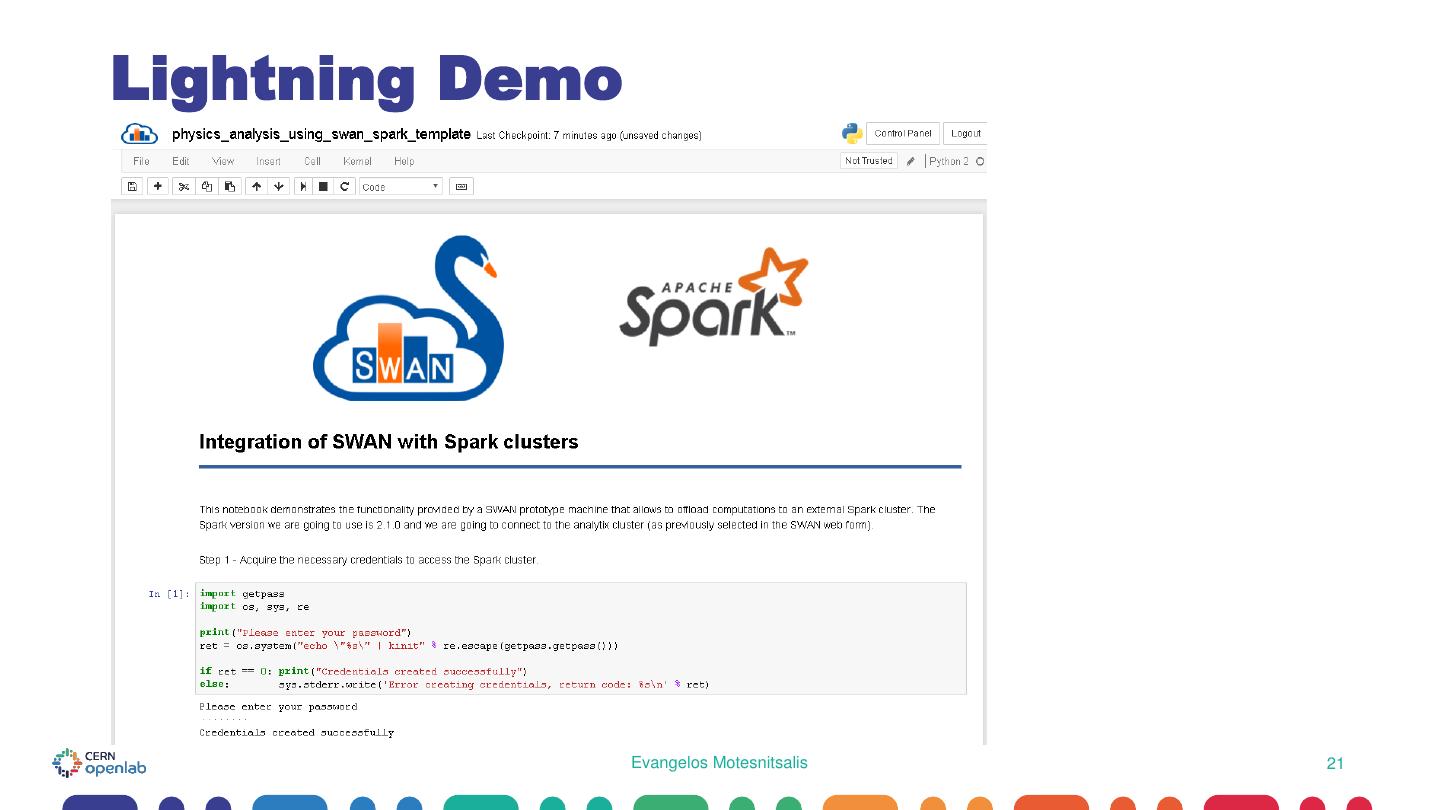The image size is (1440, 810).
Task: Insert a new cell with plus icon
Action: 159,186
